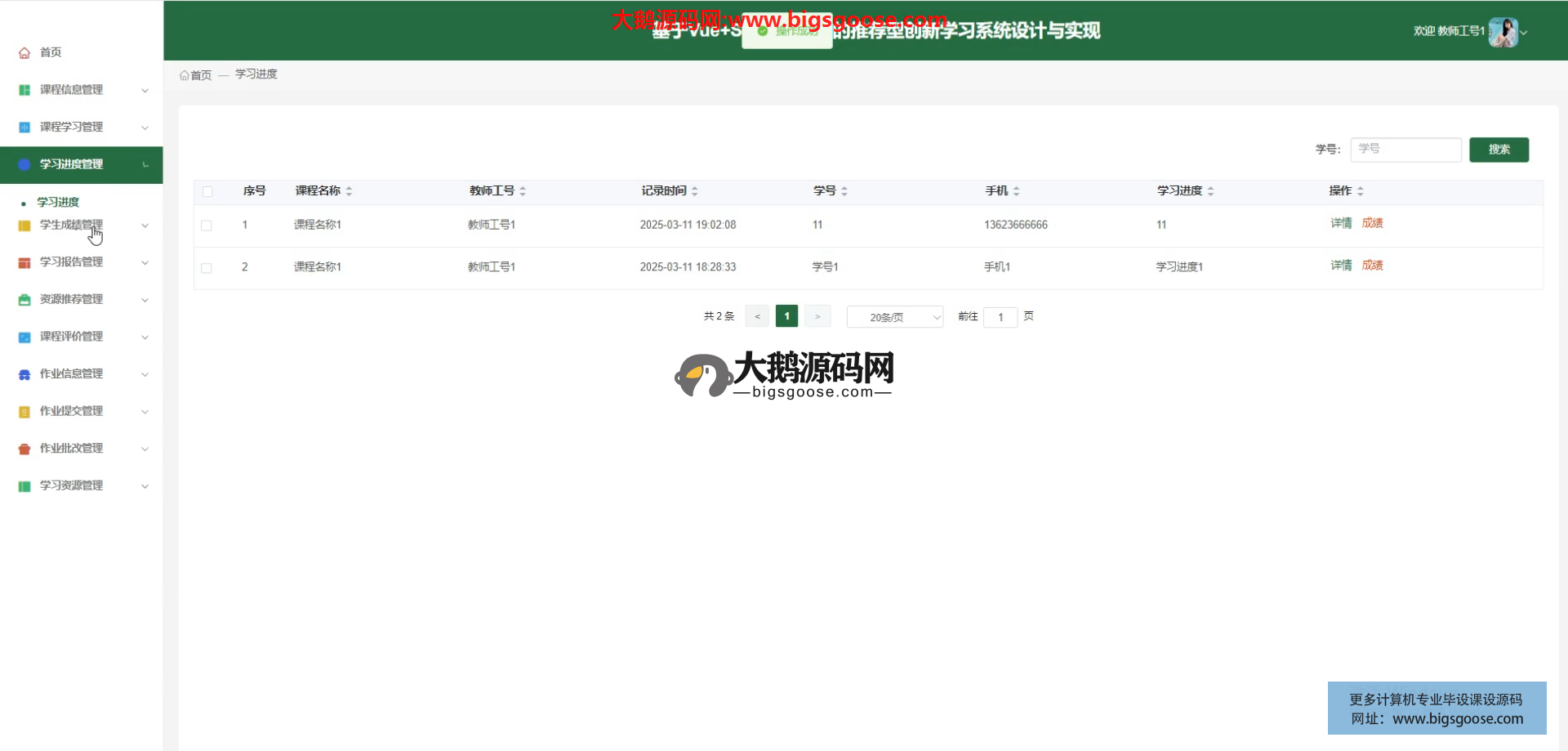The image size is (1568, 751).
Task: Click the 课程信息管理 green grid icon
Action: tap(24, 90)
